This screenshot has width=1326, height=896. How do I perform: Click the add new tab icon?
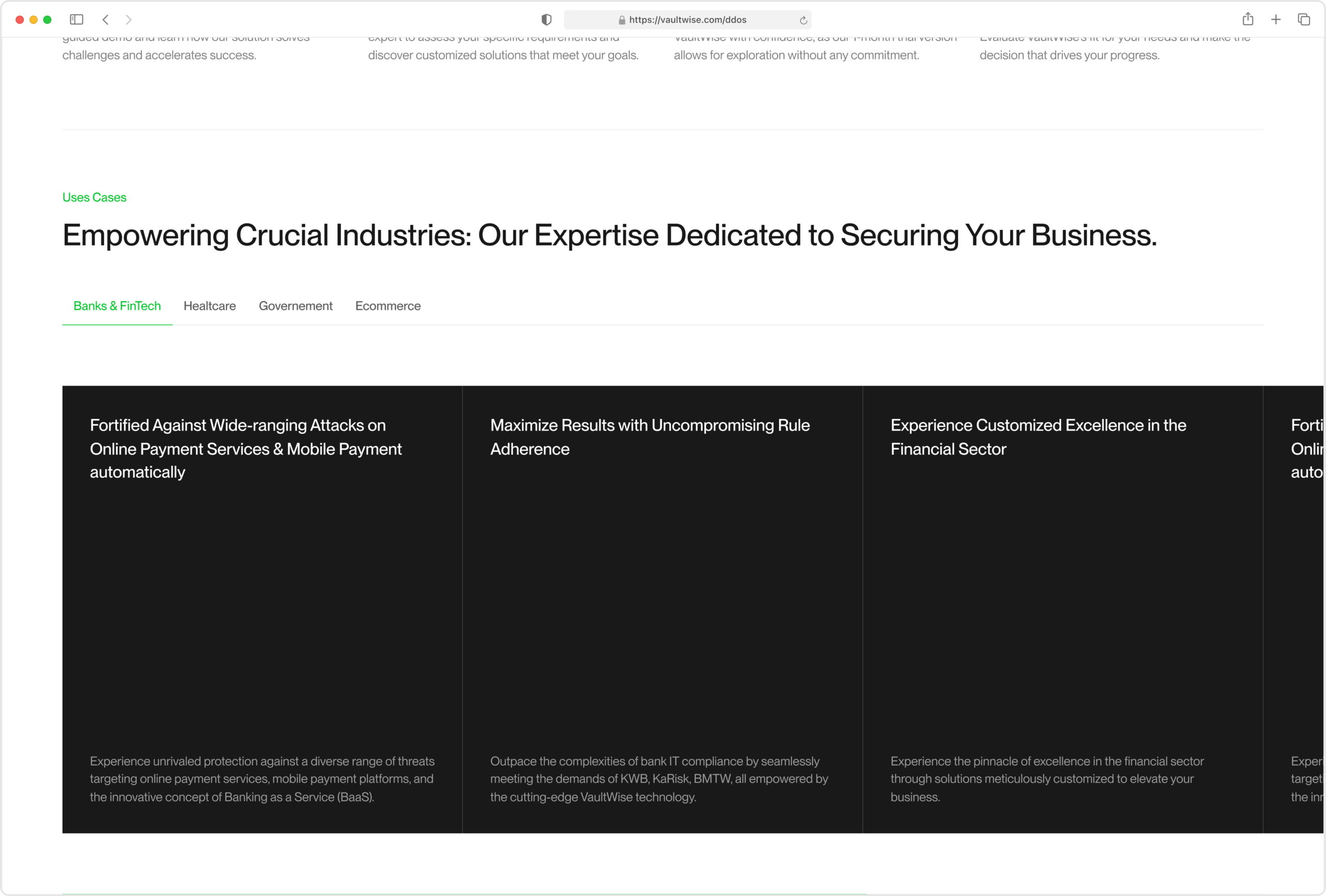pyautogui.click(x=1275, y=20)
